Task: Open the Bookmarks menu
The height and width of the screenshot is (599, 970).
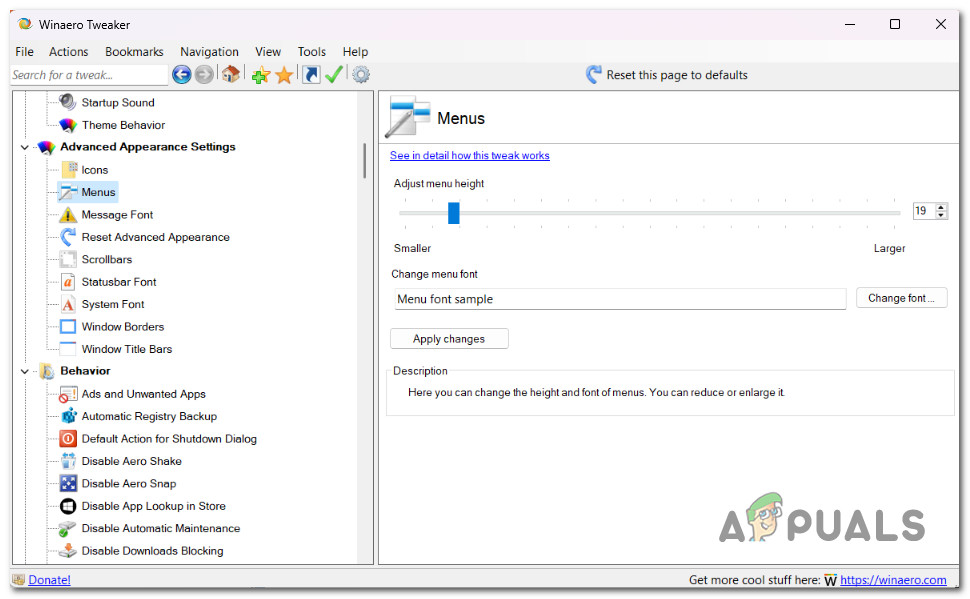Action: (x=134, y=52)
